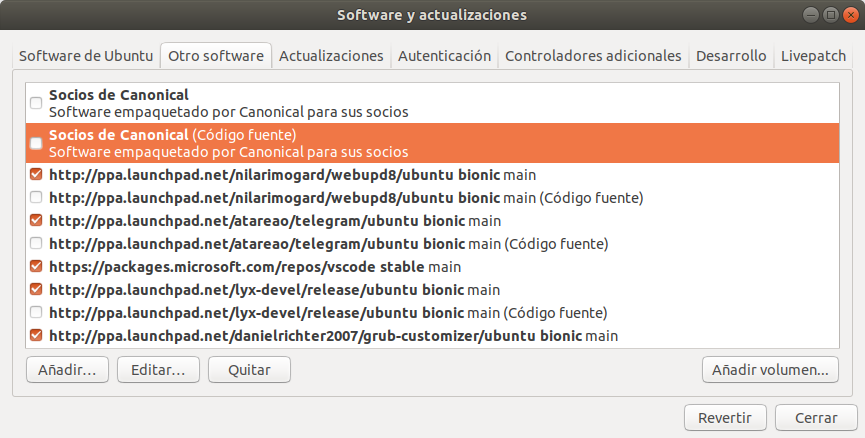865x438 pixels.
Task: Open the Actualizaciones tab
Action: [331, 56]
